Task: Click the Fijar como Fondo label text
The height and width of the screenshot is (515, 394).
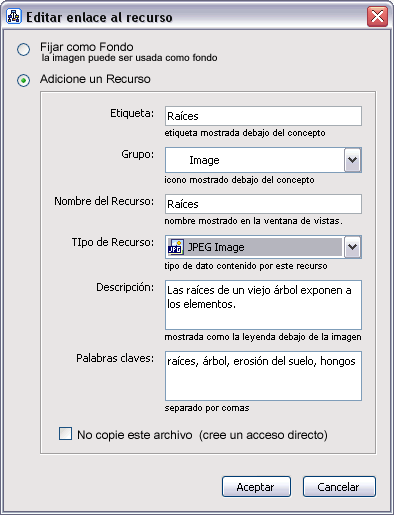Action: (87, 47)
